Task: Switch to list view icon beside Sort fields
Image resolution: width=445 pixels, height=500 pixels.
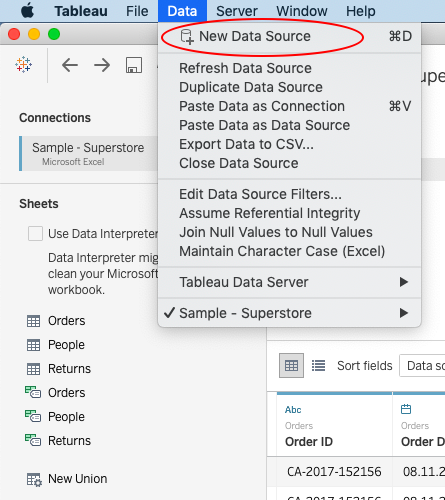Action: click(x=318, y=366)
